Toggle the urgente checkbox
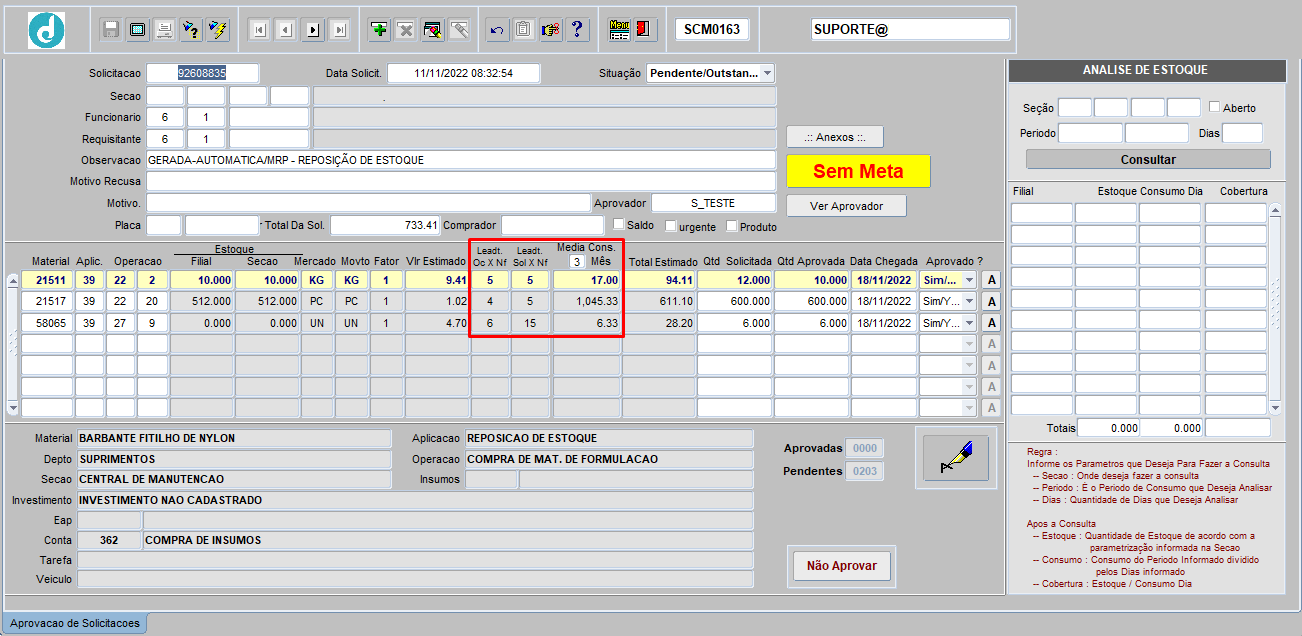Screen dimensions: 1302x636 pos(671,225)
